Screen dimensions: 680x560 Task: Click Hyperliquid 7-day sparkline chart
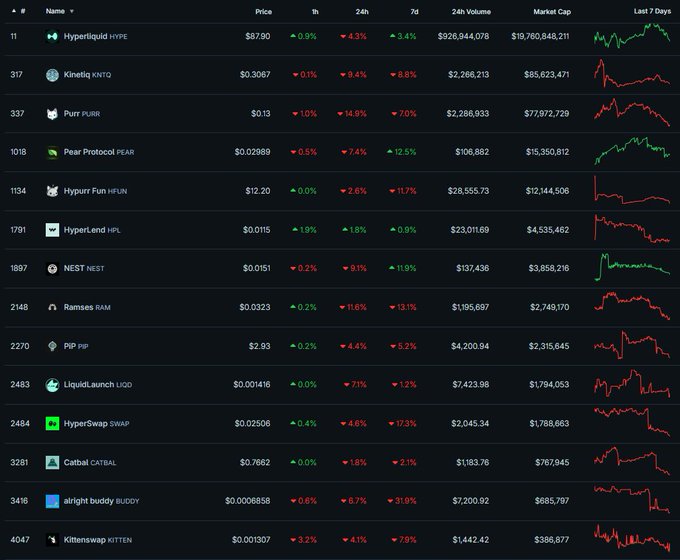click(x=632, y=36)
